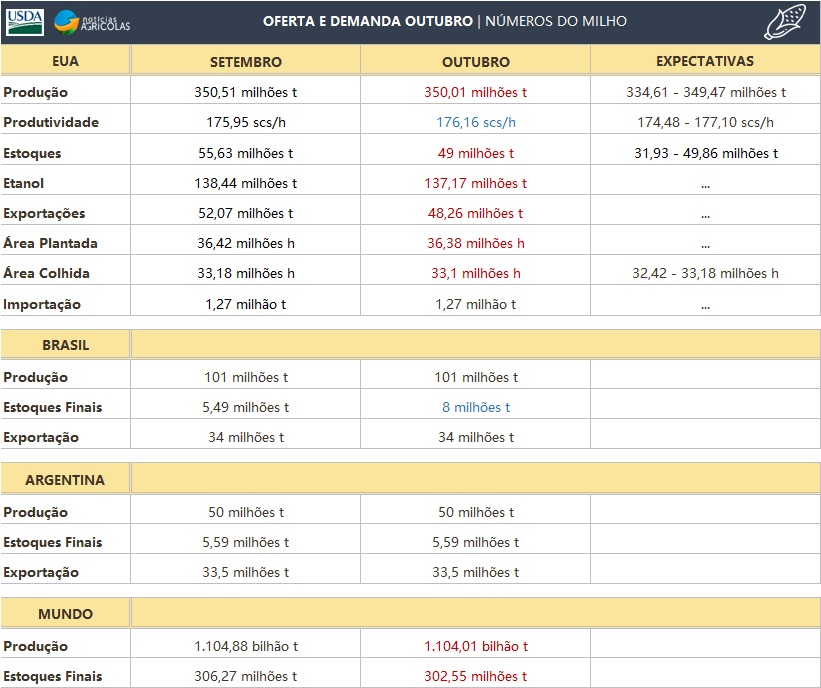Select the EUA September exports 52,07 value
Screen dimensions: 821x688
click(x=245, y=213)
